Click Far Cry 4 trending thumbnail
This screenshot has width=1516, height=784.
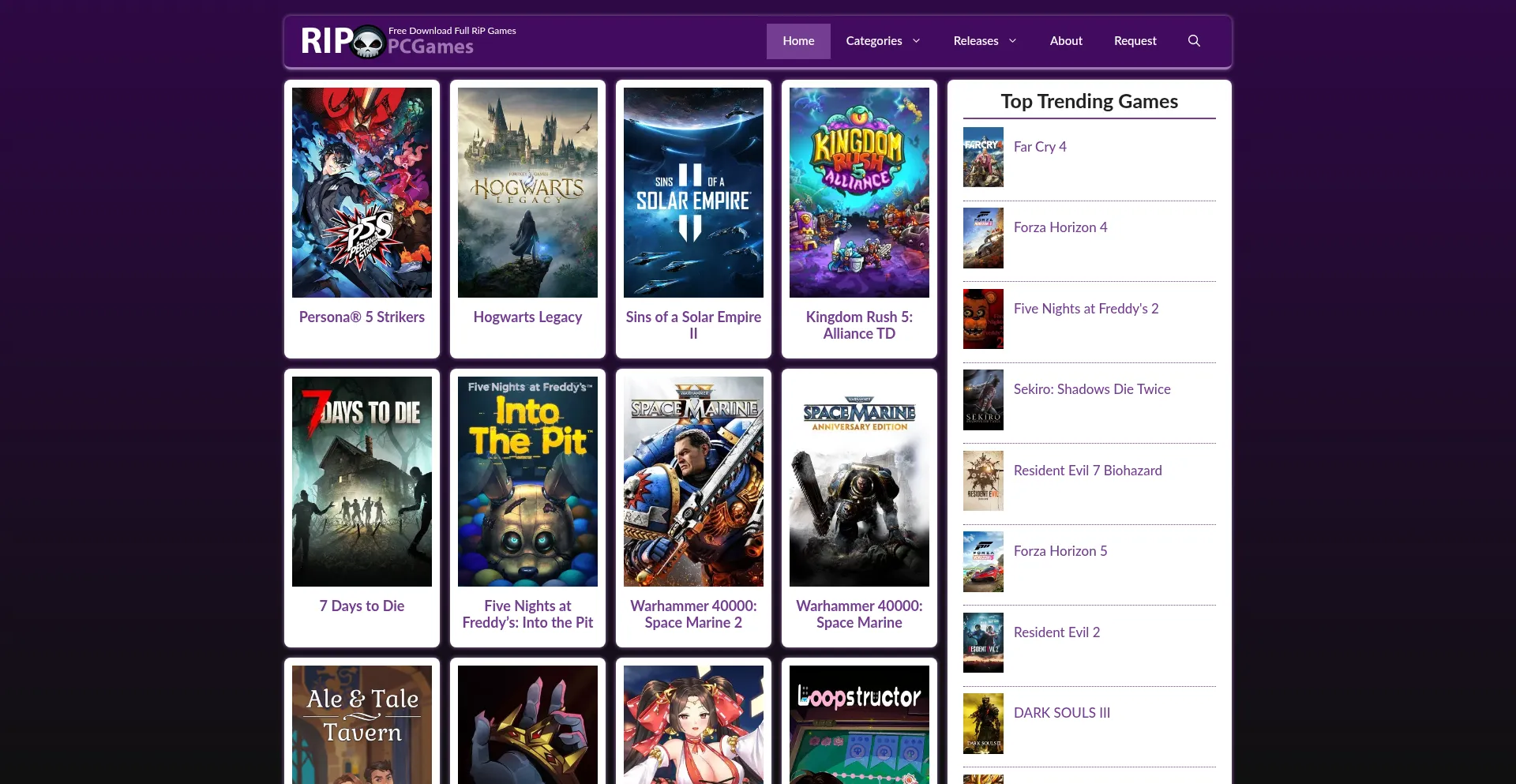[x=983, y=157]
